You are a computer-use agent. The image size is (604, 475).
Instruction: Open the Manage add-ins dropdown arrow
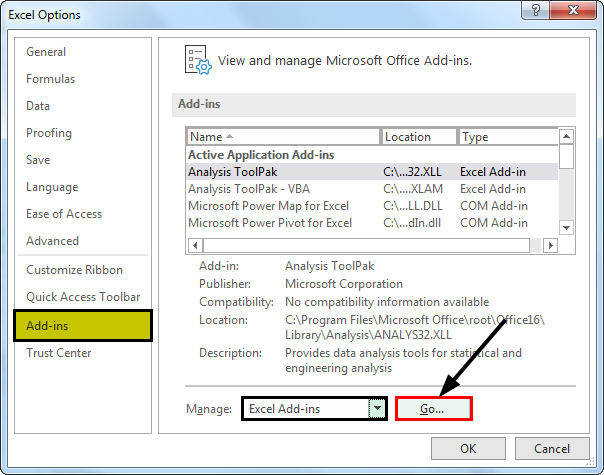click(x=378, y=408)
